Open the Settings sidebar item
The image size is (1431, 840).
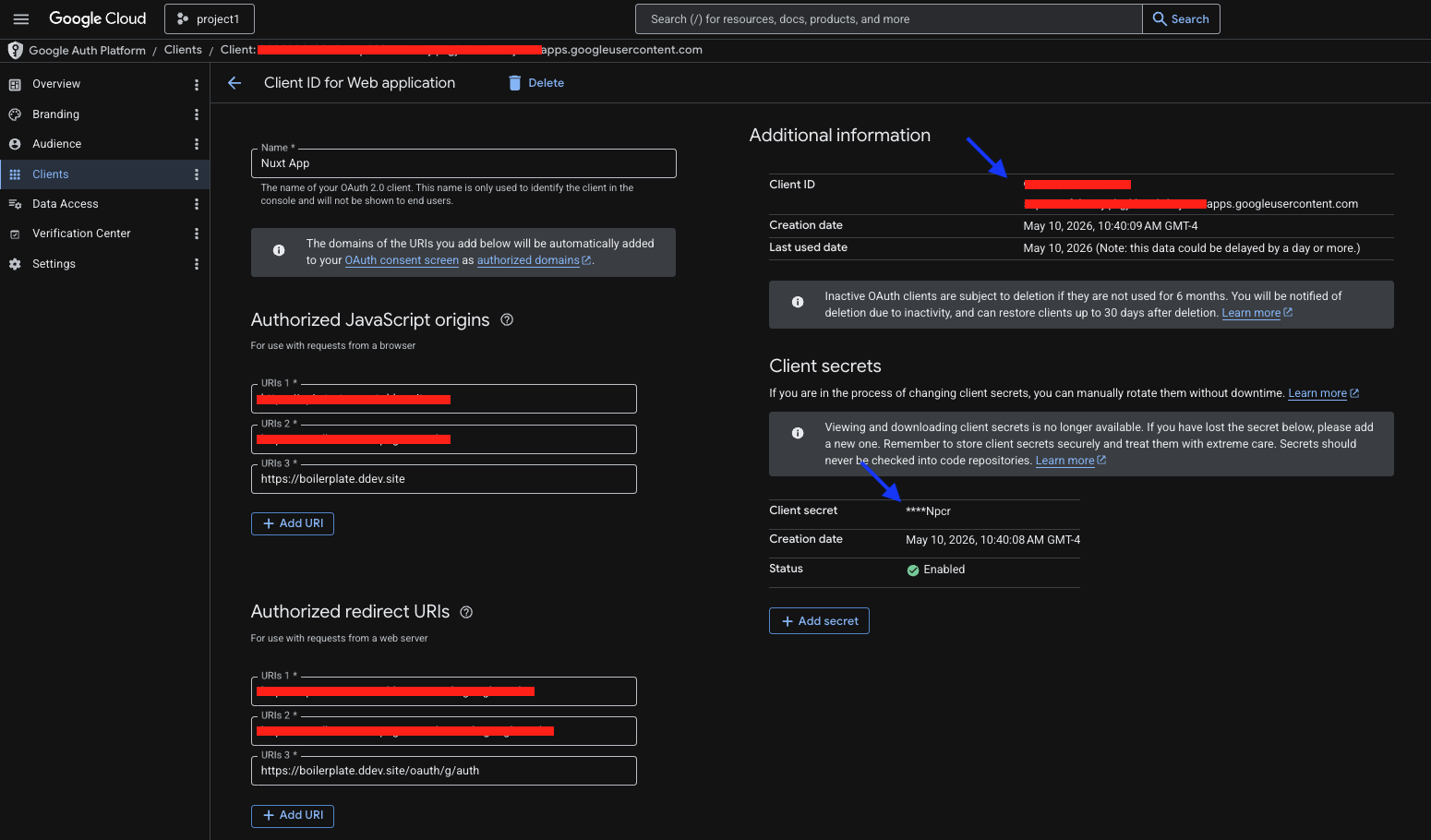(x=54, y=264)
